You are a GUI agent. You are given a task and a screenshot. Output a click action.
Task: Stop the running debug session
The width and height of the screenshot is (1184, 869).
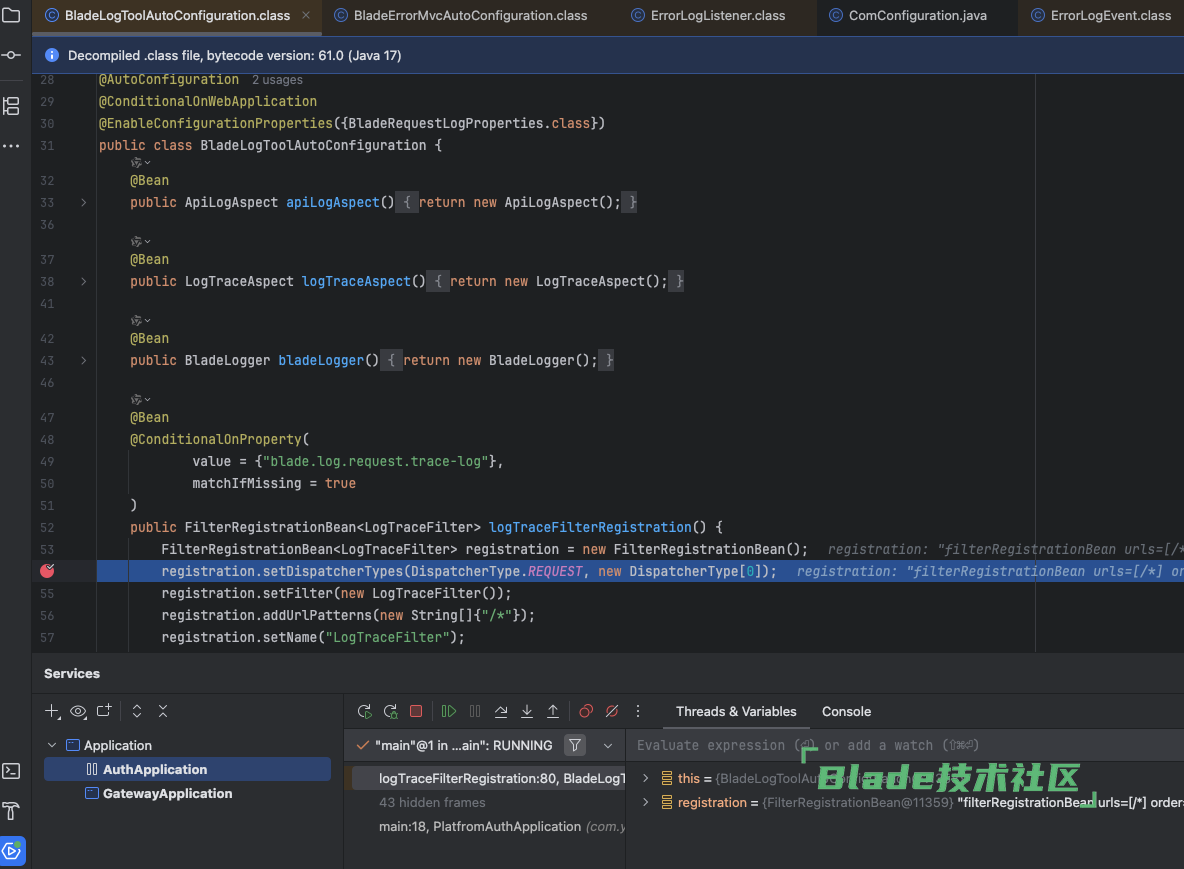(x=416, y=712)
